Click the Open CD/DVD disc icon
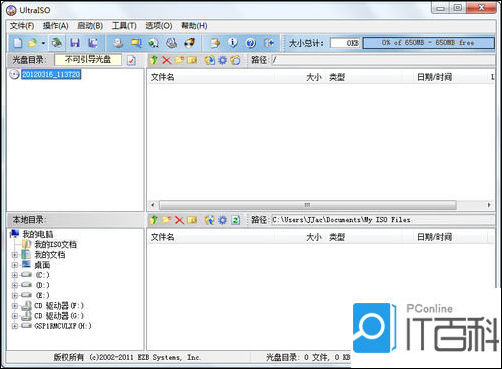This screenshot has width=502, height=369. 57,43
